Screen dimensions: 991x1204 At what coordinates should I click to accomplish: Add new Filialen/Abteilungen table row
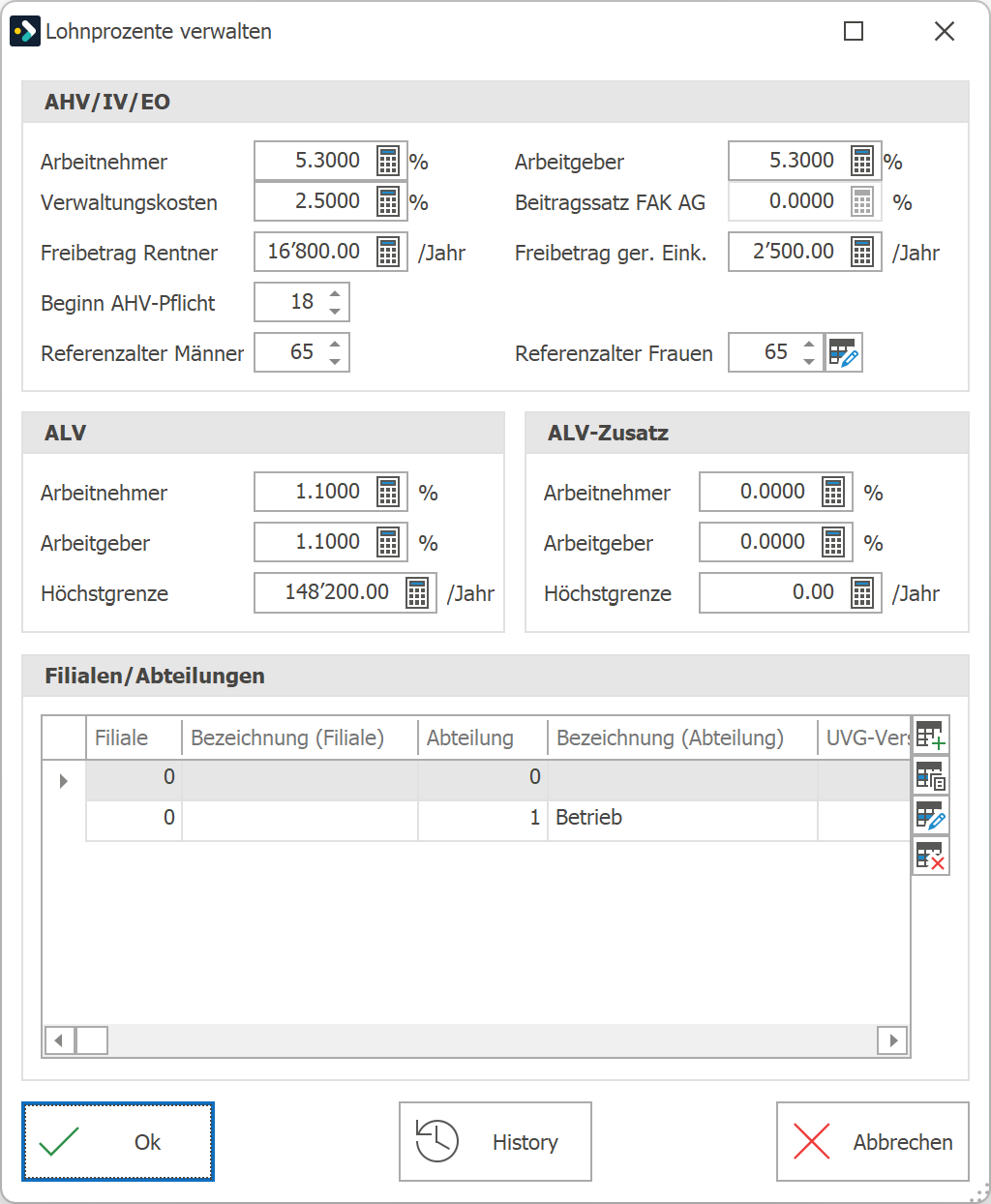(931, 736)
